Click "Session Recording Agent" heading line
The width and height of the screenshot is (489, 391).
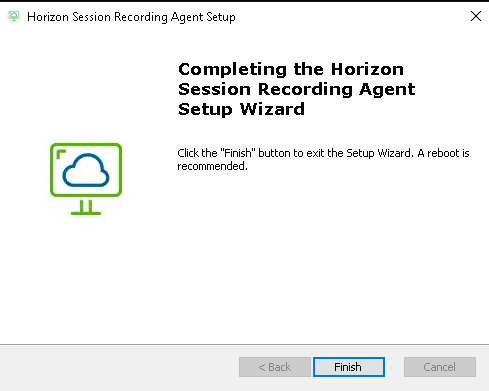297,89
